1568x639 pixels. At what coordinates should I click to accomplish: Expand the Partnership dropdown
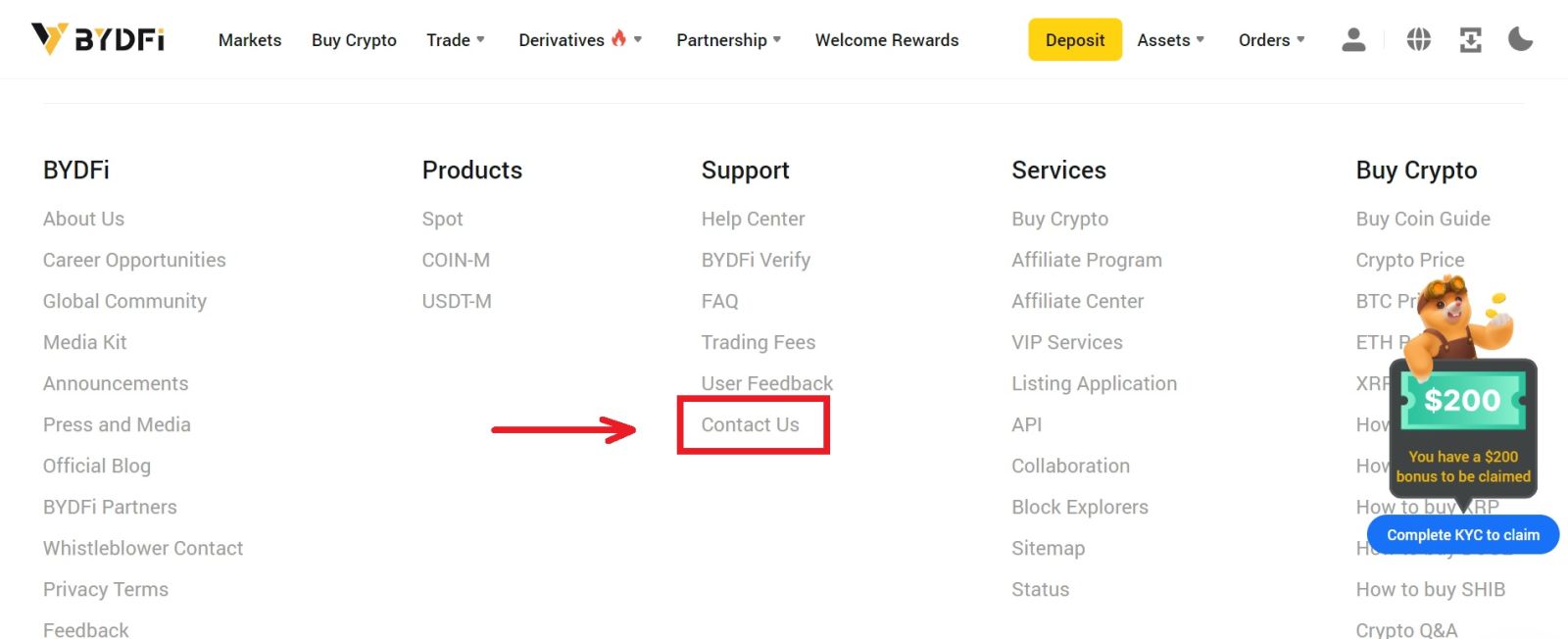click(728, 40)
